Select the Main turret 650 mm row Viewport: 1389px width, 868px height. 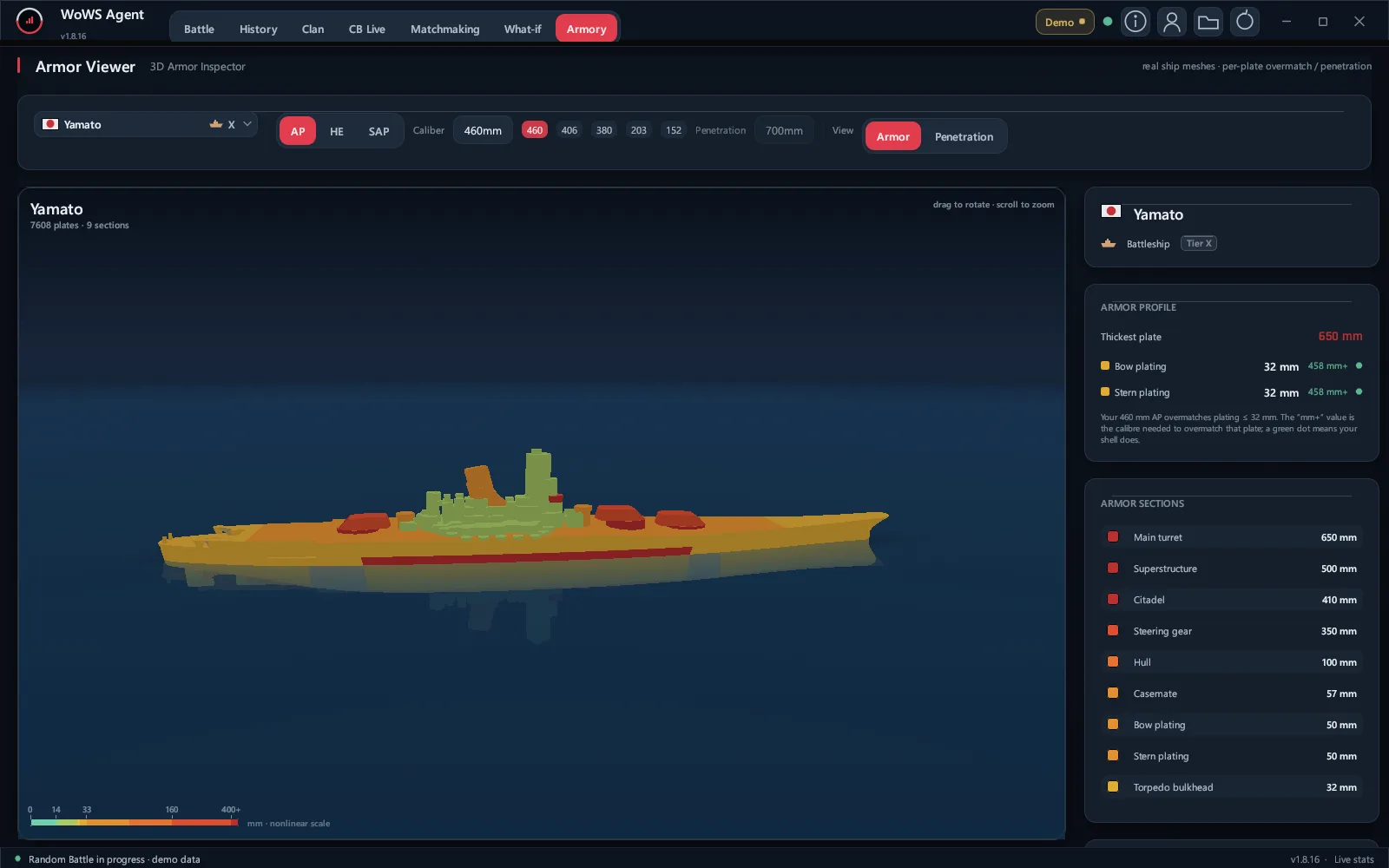1231,537
